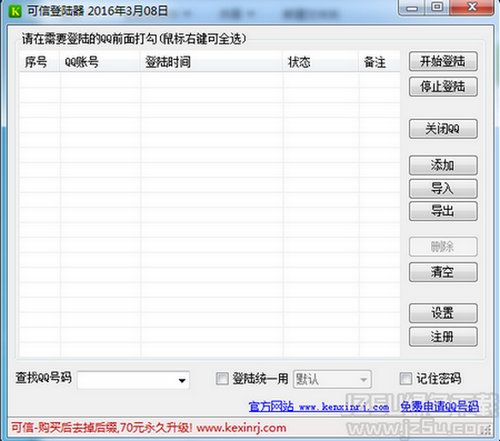
Task: Sort by the 状态 column header
Action: (321, 62)
